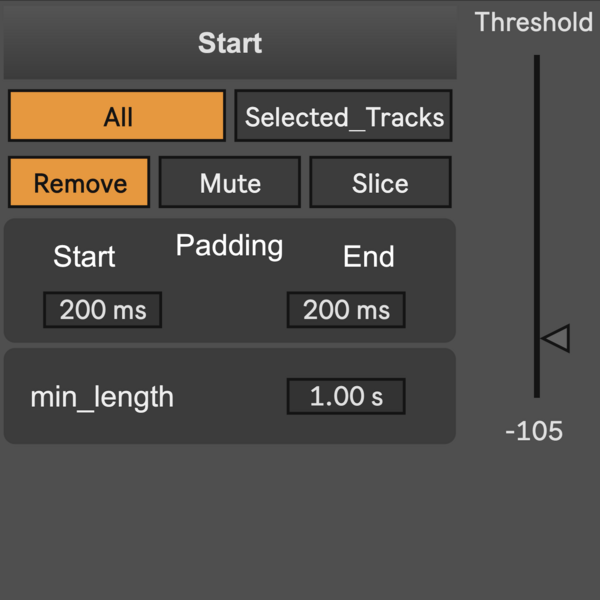Click the Padding heading label
Screen dimensions: 600x600
tap(229, 246)
